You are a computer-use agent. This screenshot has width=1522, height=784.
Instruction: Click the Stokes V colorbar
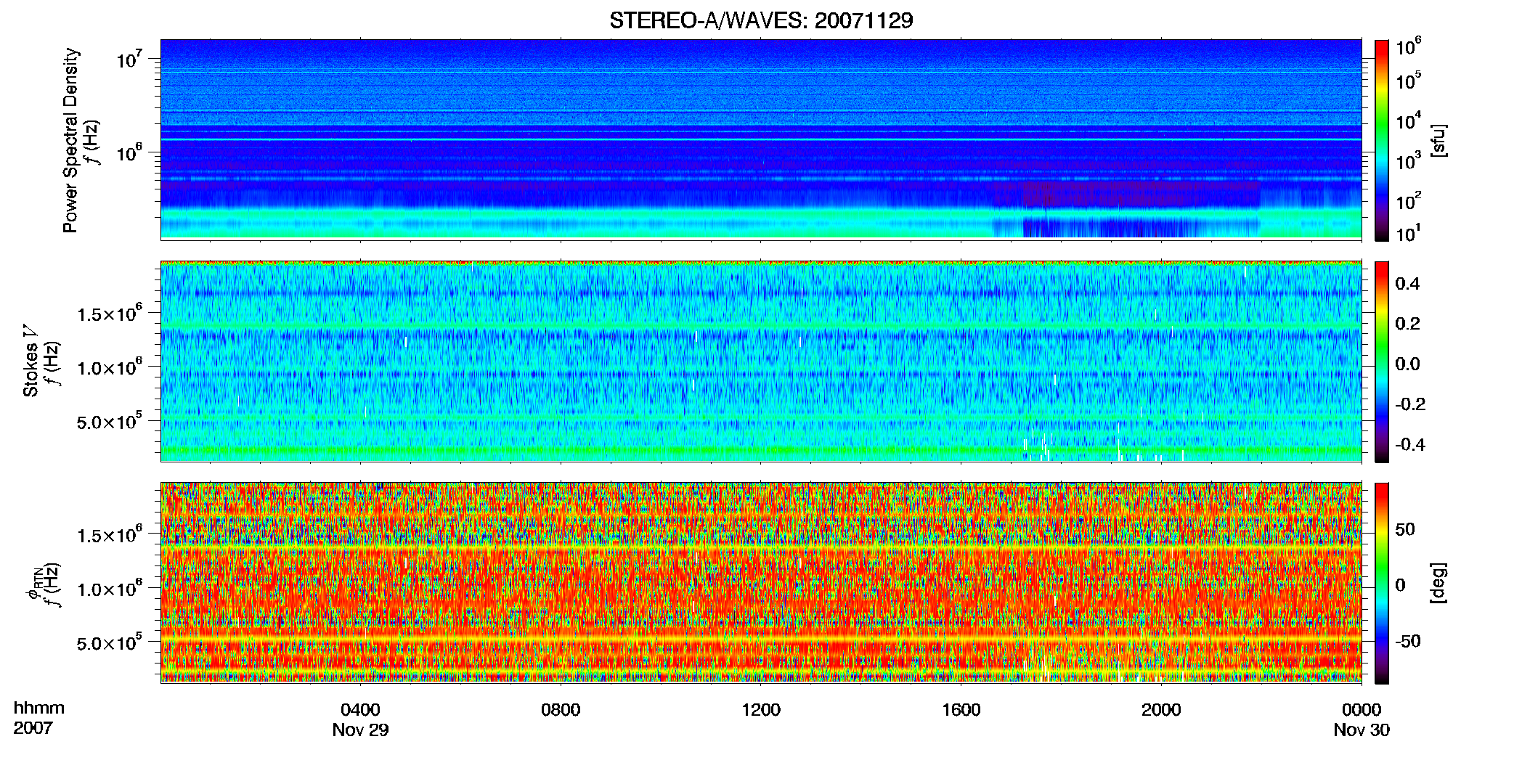pos(1382,362)
